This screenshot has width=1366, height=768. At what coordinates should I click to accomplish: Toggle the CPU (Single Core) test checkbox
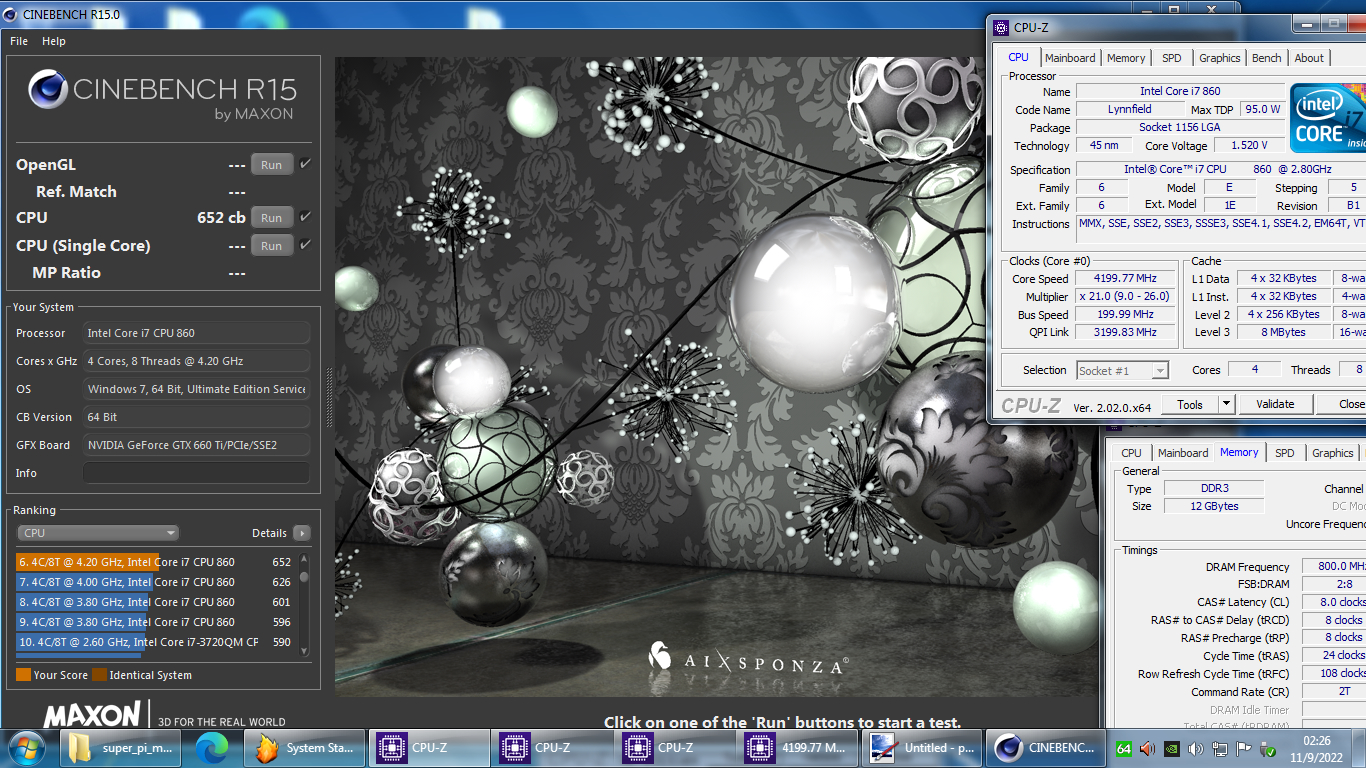pyautogui.click(x=305, y=245)
